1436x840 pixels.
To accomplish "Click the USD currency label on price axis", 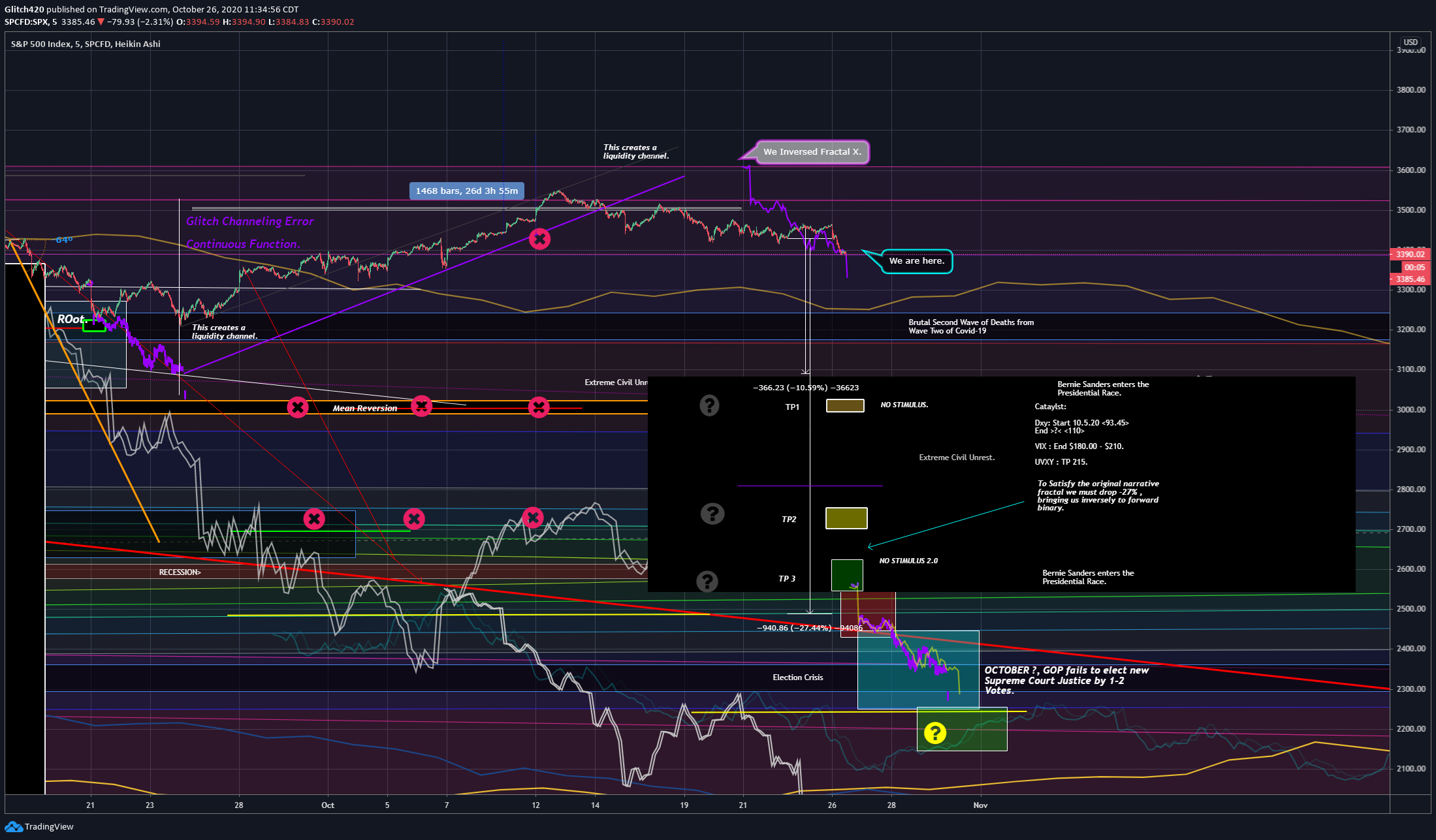I will point(1411,42).
